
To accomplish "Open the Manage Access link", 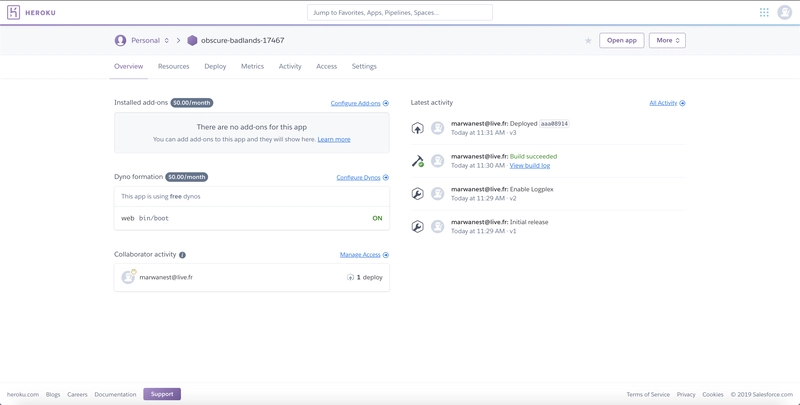I will [x=360, y=255].
